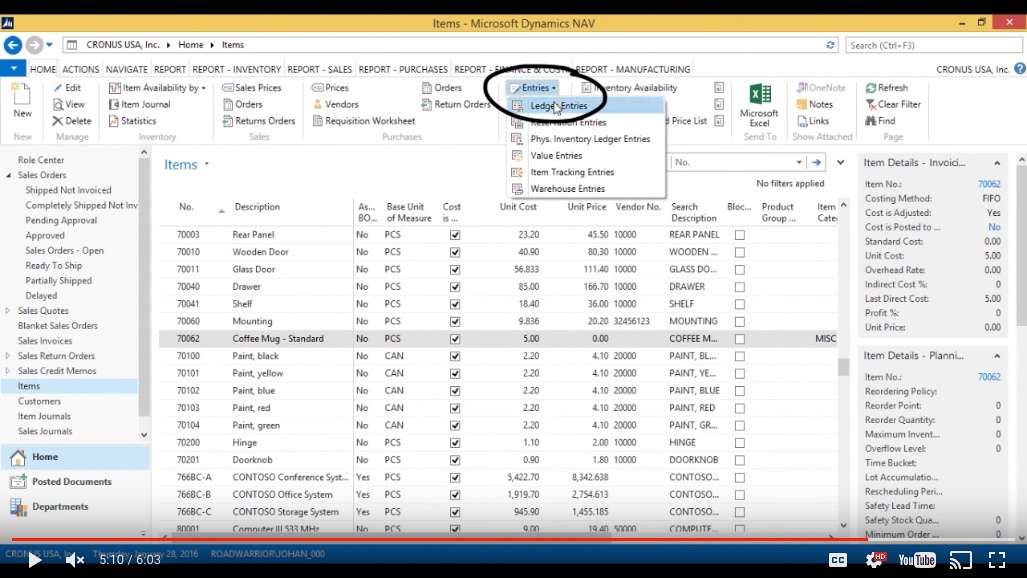Collapse Item Details - Planning factbox
This screenshot has width=1027, height=578.
(997, 356)
